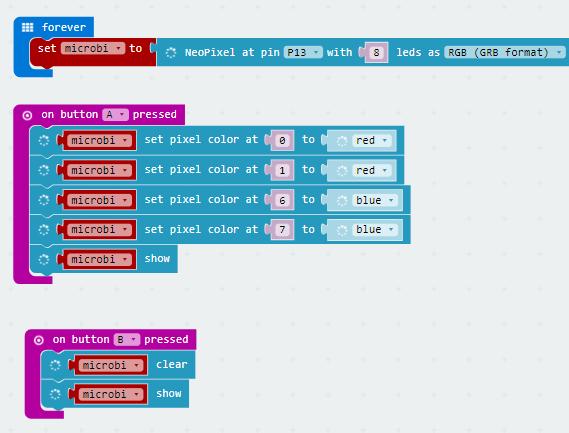The width and height of the screenshot is (569, 433).
Task: Change the blue color dropdown at pixel 6
Action: (375, 200)
